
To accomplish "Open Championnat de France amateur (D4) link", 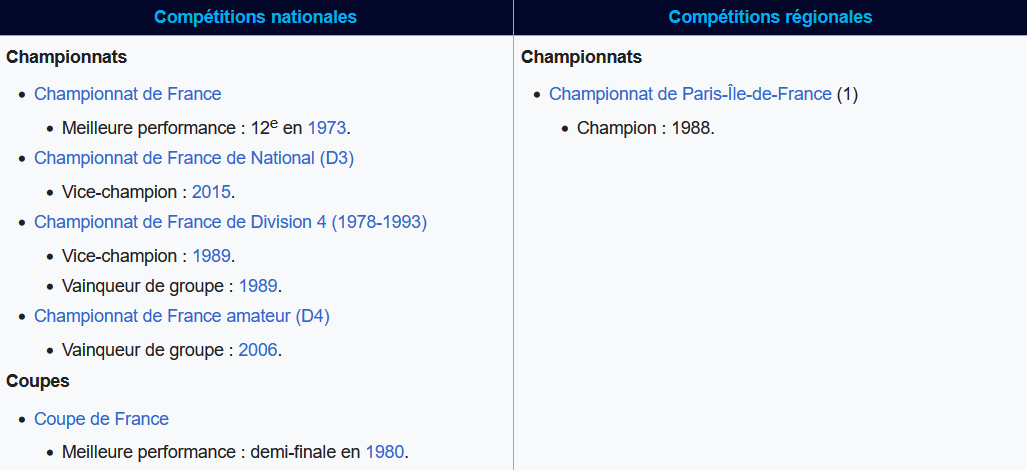I will (x=182, y=316).
